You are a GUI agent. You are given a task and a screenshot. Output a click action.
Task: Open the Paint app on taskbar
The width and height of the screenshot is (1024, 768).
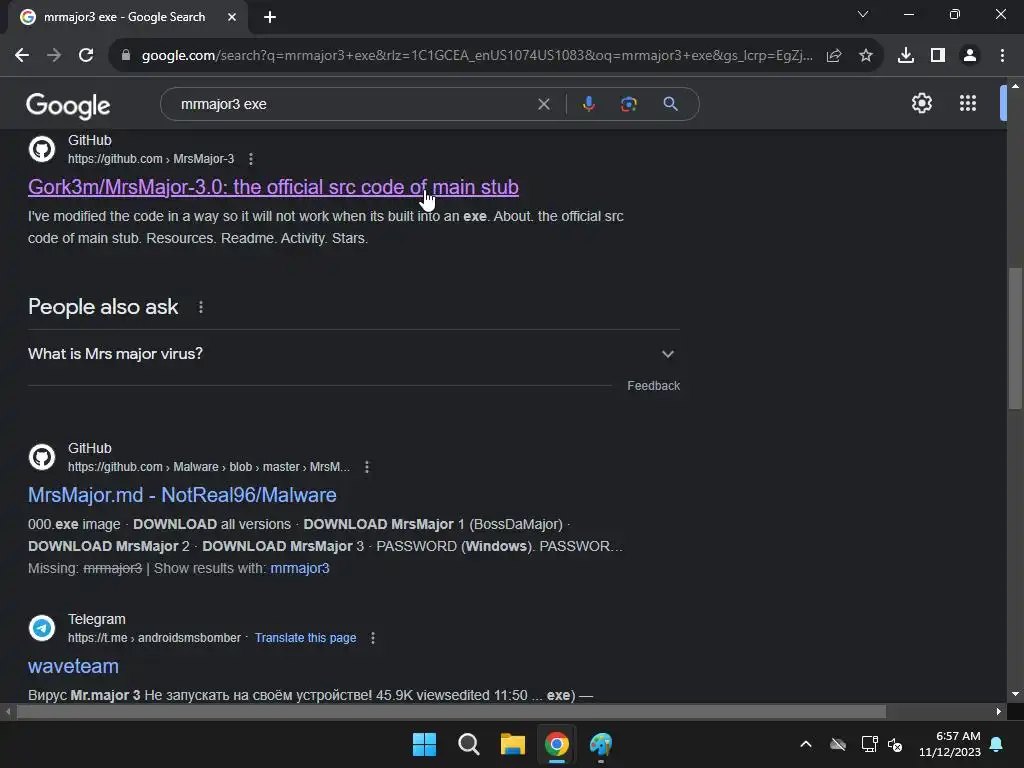tap(601, 744)
